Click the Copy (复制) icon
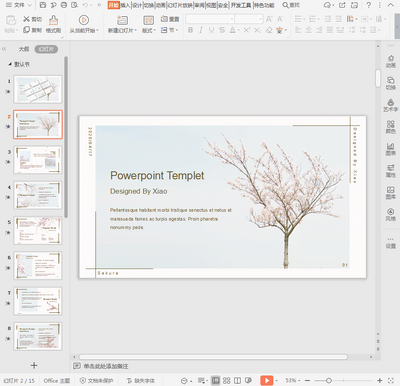 point(26,30)
